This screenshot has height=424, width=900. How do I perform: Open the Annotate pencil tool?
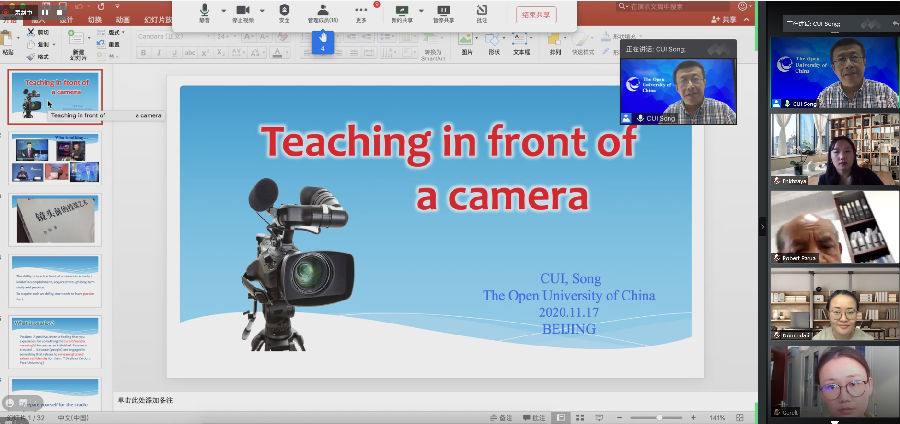[482, 11]
